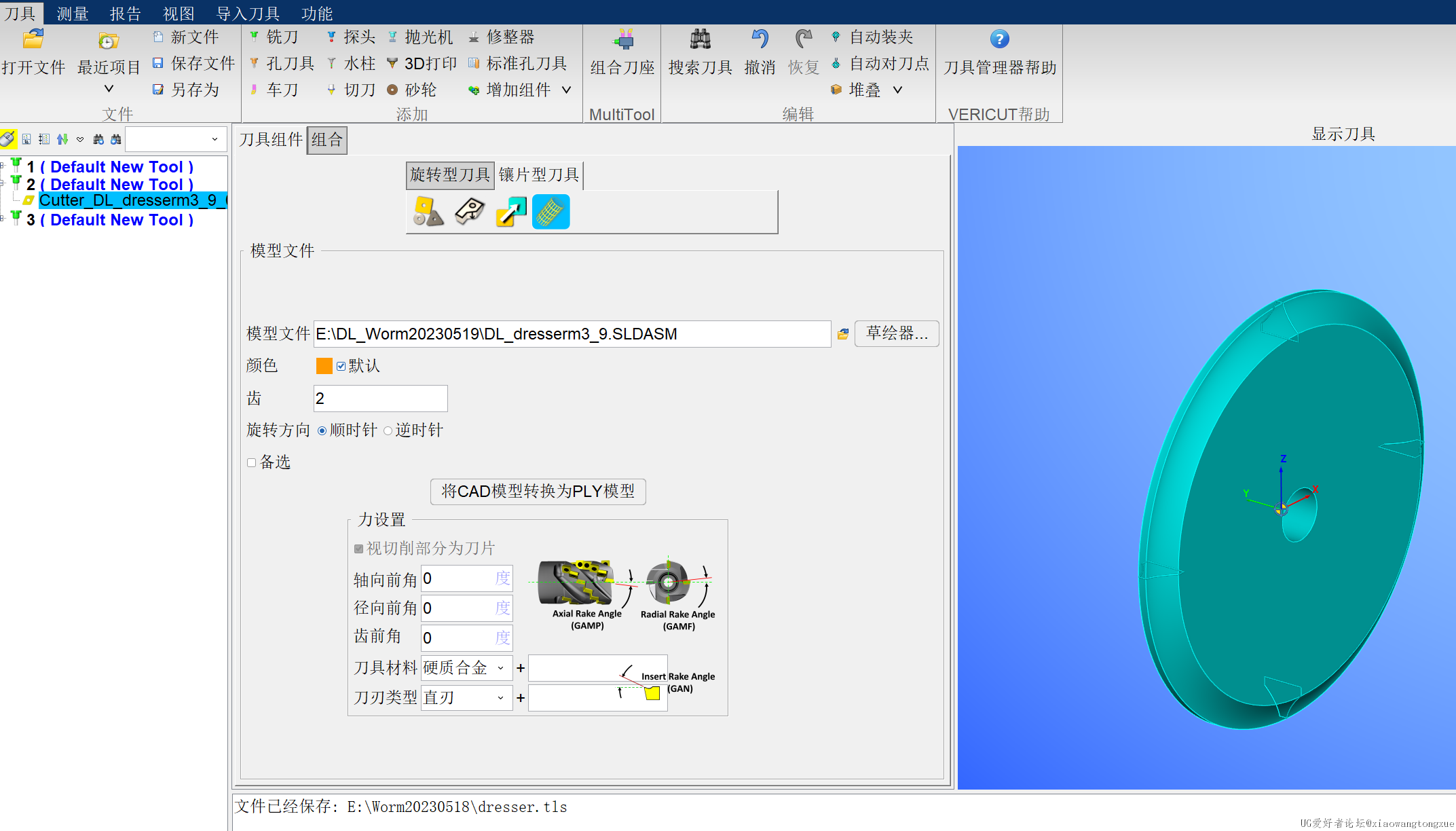Click plus button next to 刀具材料
The image size is (1456, 831).
click(x=521, y=668)
